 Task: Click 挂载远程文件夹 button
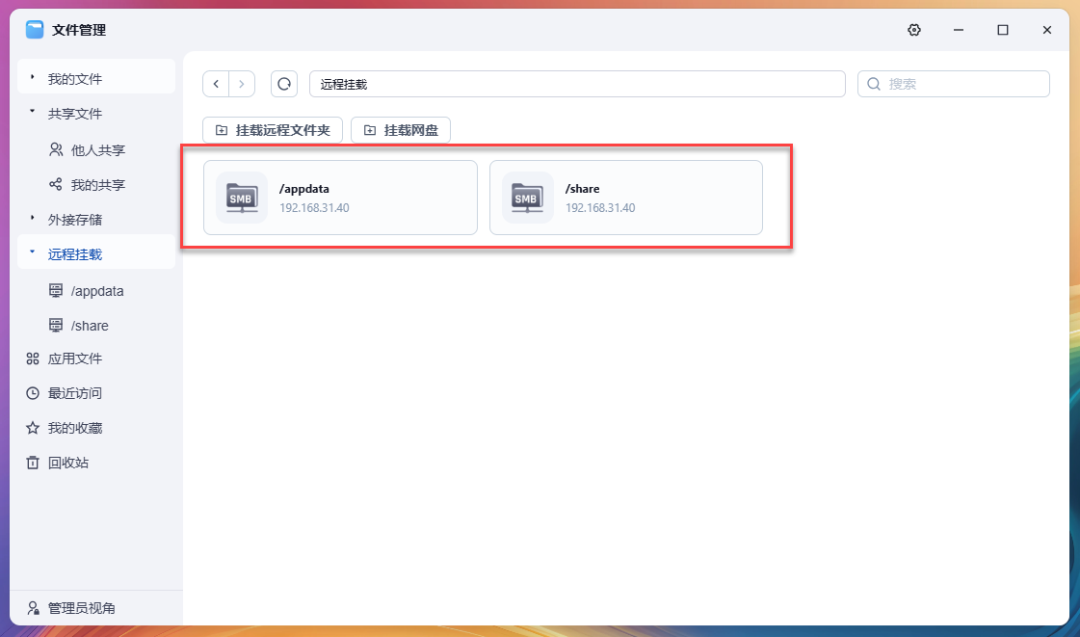click(273, 130)
